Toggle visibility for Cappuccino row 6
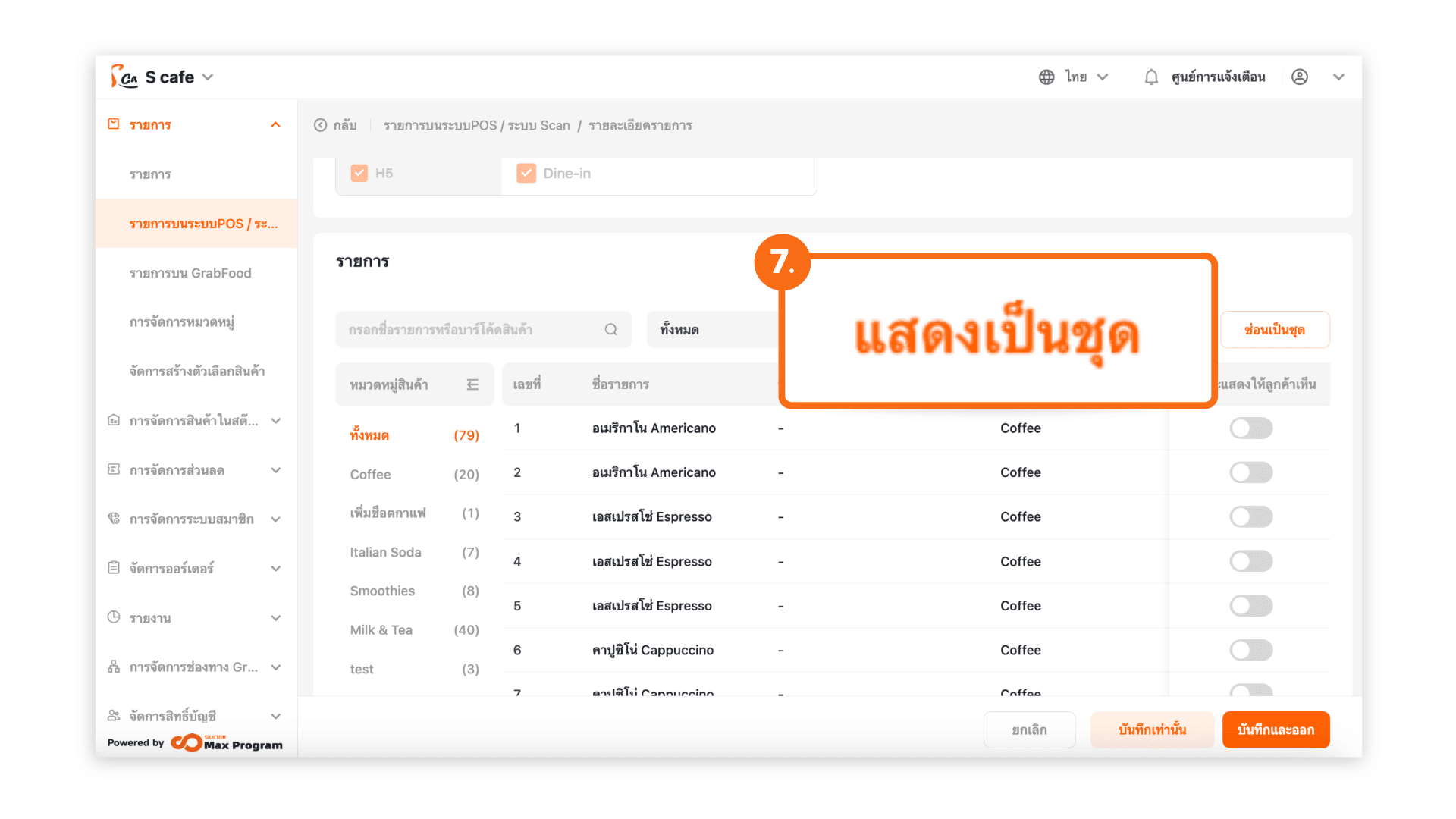The height and width of the screenshot is (819, 1456). pos(1250,650)
